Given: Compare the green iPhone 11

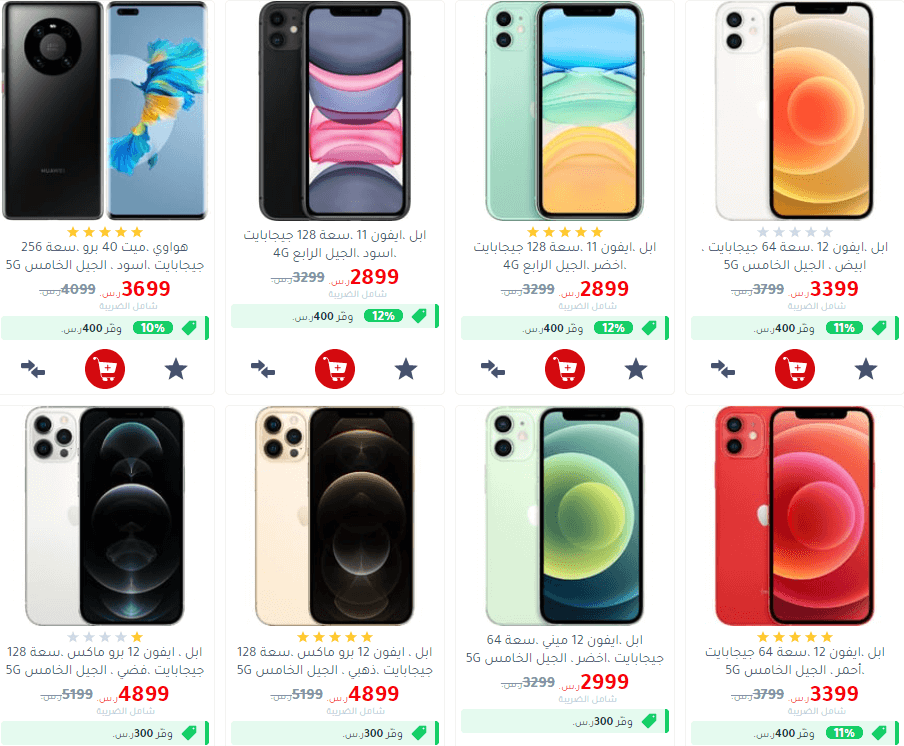Looking at the screenshot, I should click(x=493, y=369).
